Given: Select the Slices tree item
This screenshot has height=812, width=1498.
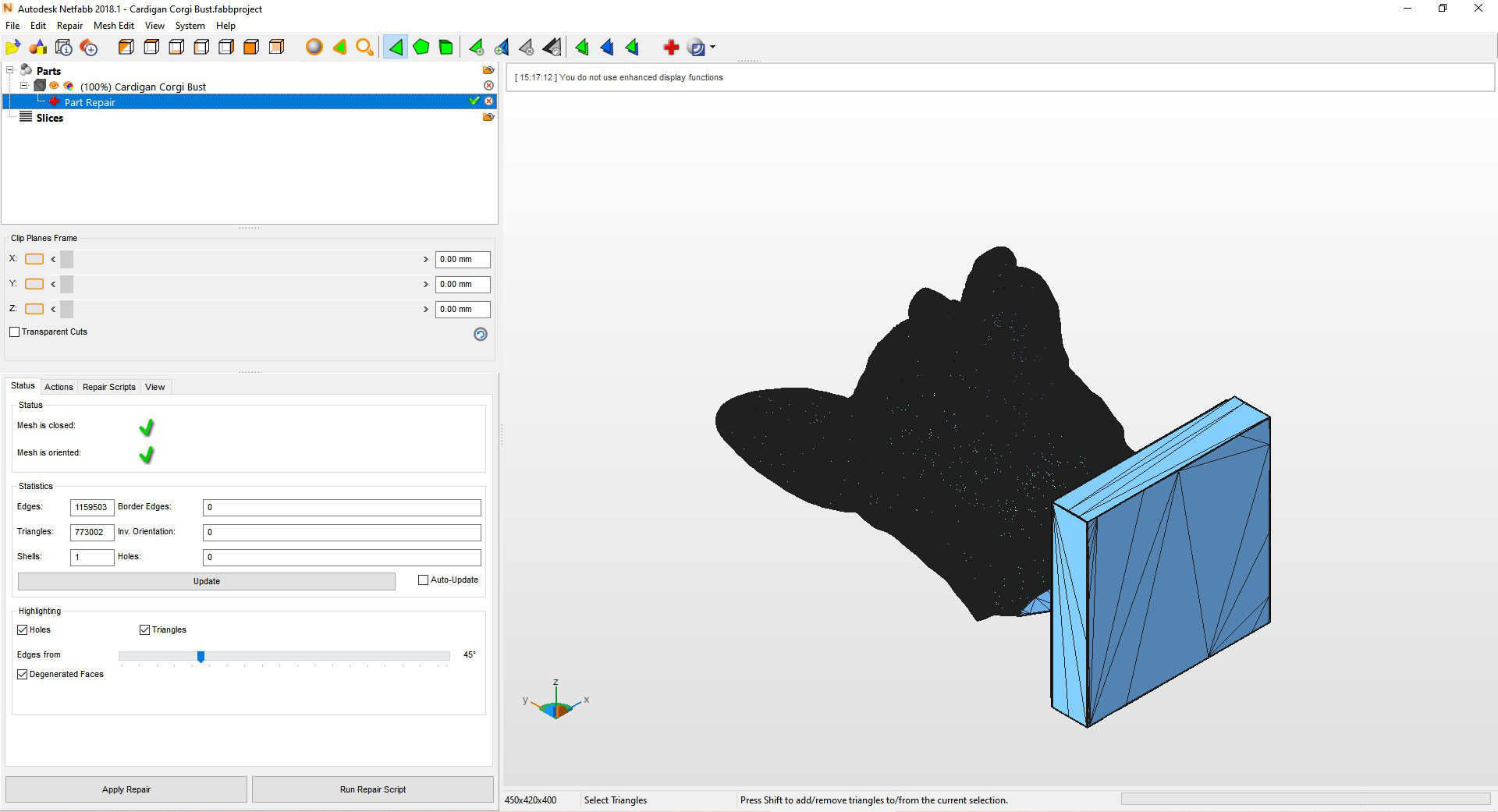Looking at the screenshot, I should click(49, 118).
